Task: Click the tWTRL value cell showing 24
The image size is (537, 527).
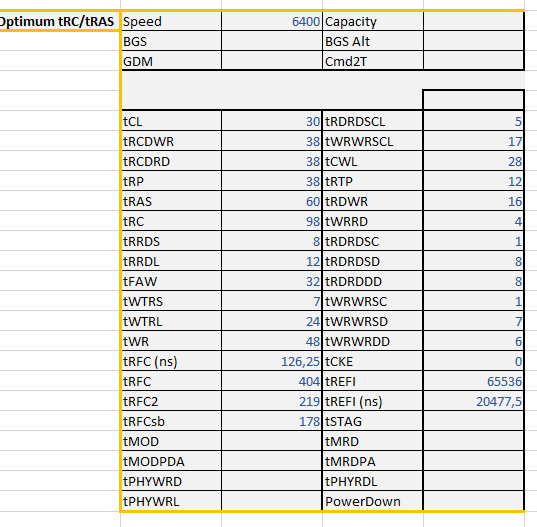Action: pyautogui.click(x=272, y=322)
